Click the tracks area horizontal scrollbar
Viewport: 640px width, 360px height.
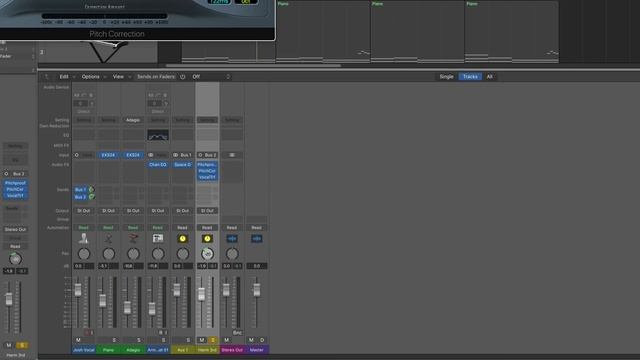[253, 65]
